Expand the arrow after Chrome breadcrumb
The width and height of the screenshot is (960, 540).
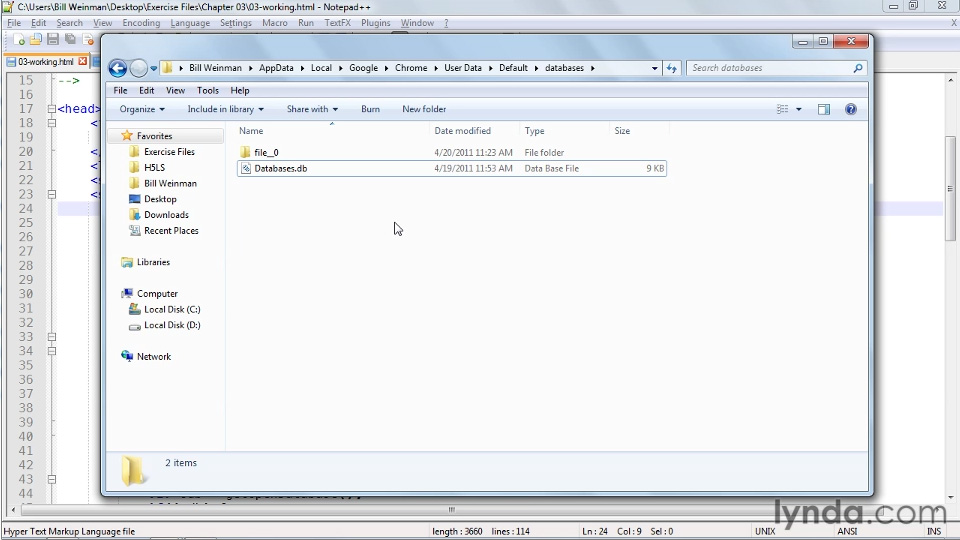click(x=436, y=68)
